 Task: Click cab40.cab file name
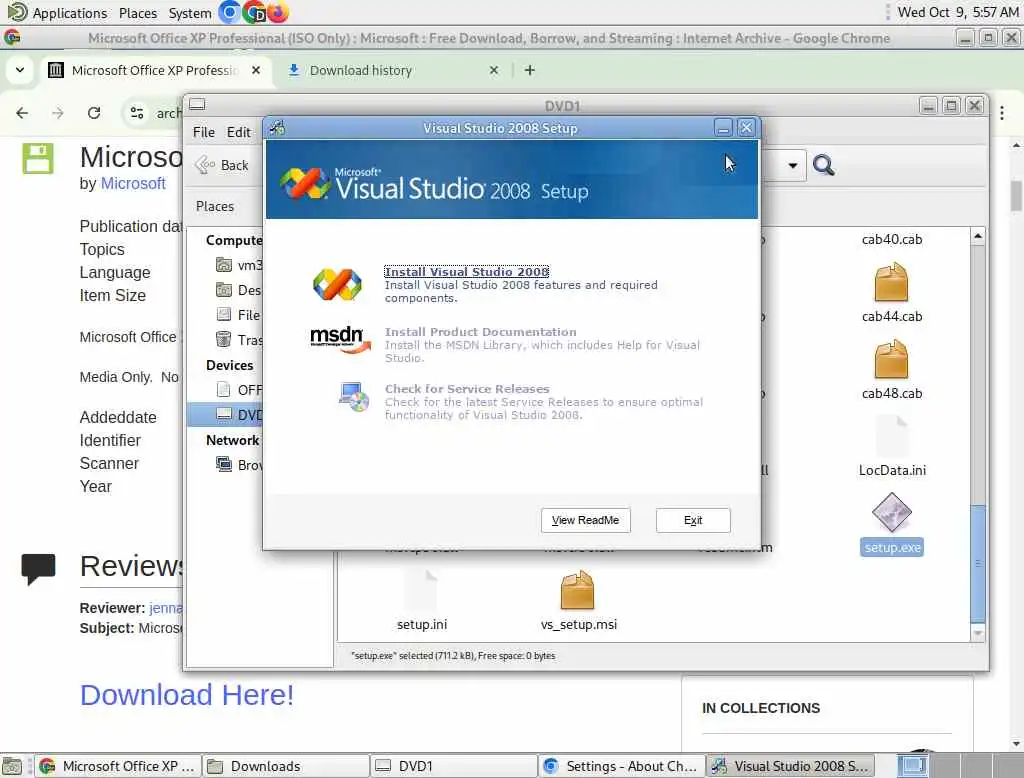[x=892, y=239]
